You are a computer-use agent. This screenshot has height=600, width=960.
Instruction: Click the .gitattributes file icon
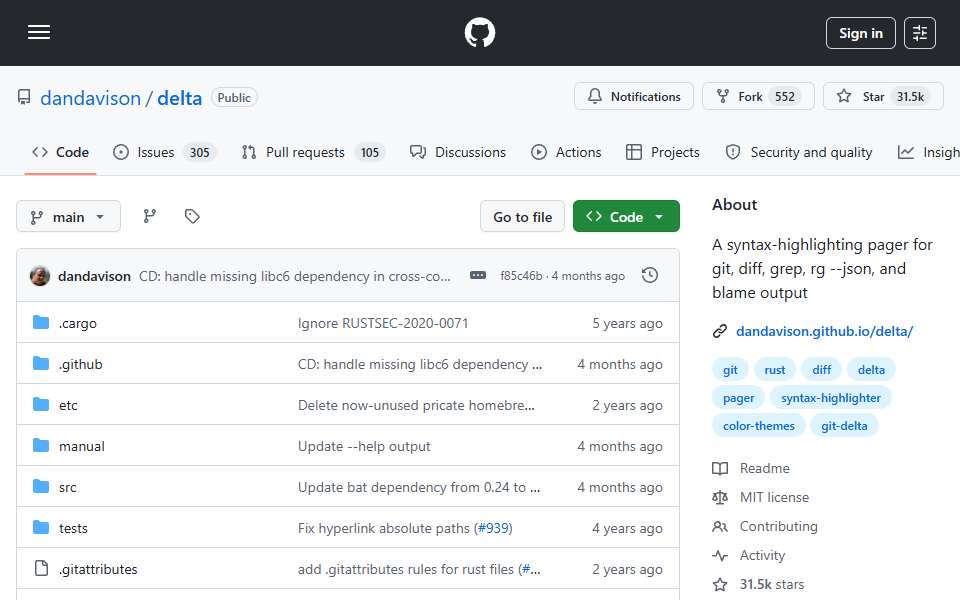(41, 569)
